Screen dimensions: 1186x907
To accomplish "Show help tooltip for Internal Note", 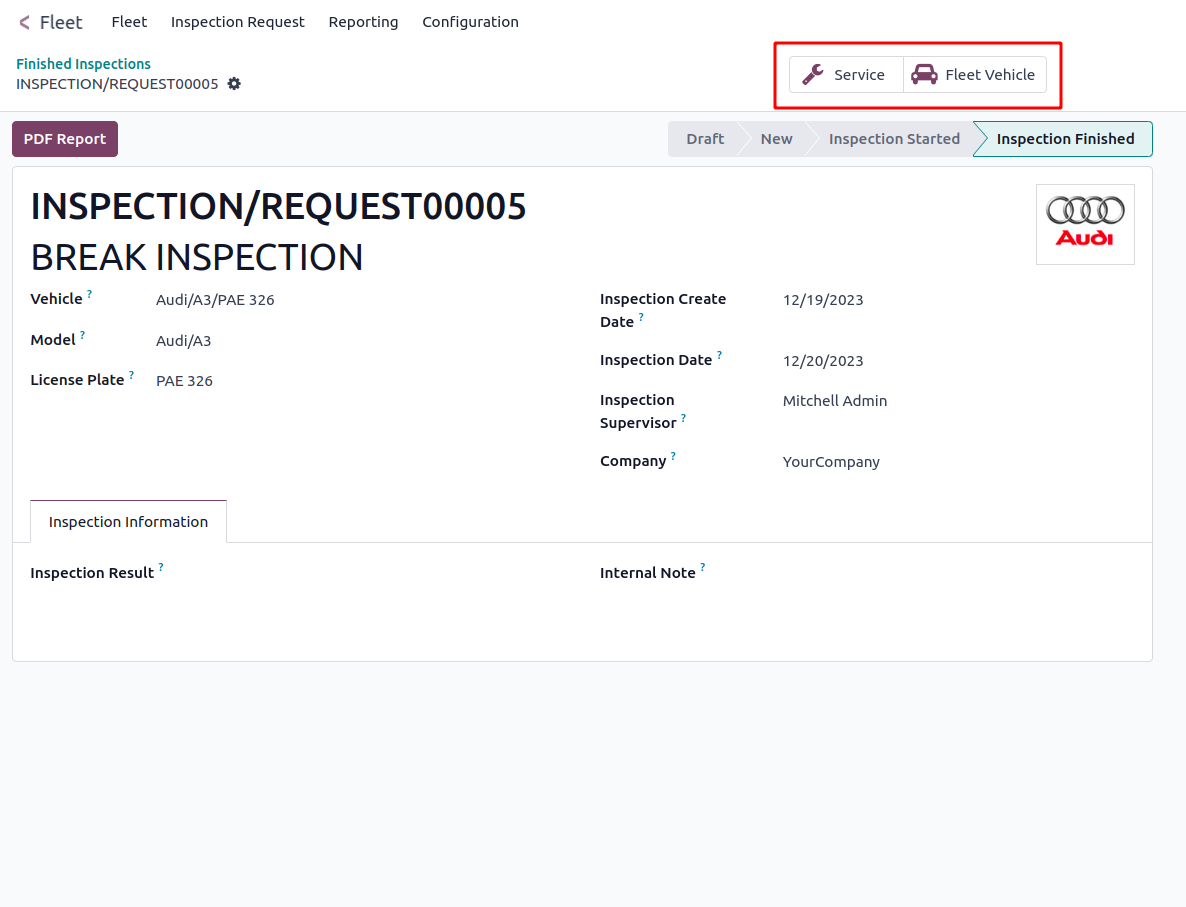I will 703,567.
